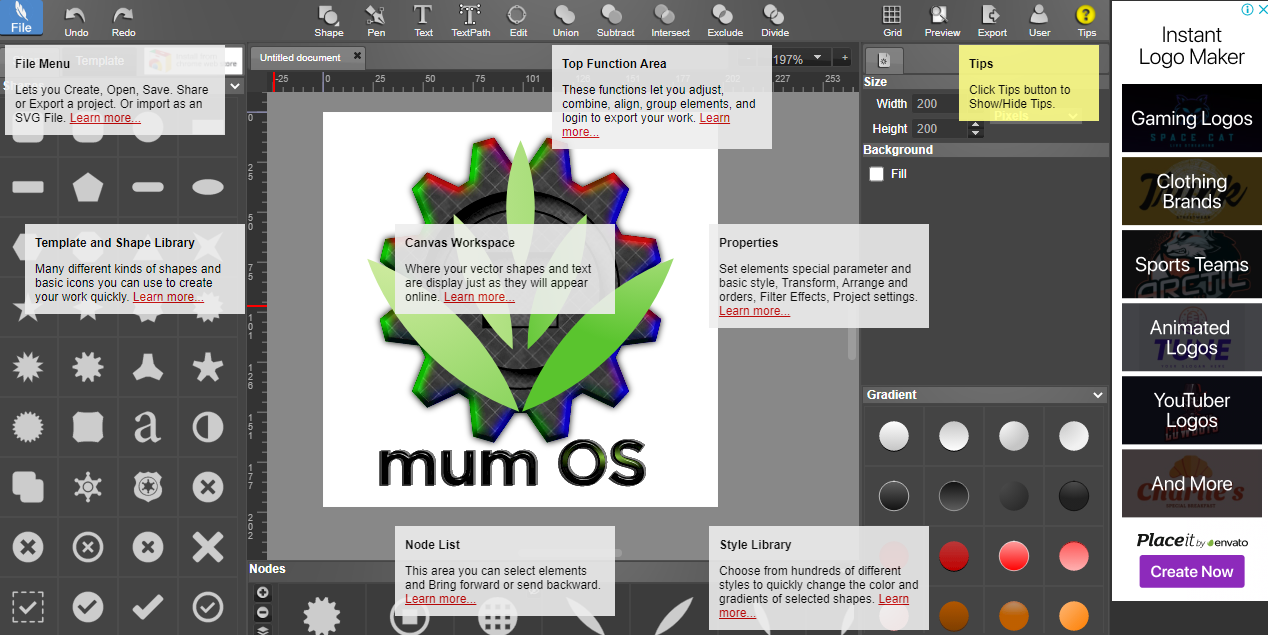Activate the Edit tool
1268x635 pixels.
518,20
